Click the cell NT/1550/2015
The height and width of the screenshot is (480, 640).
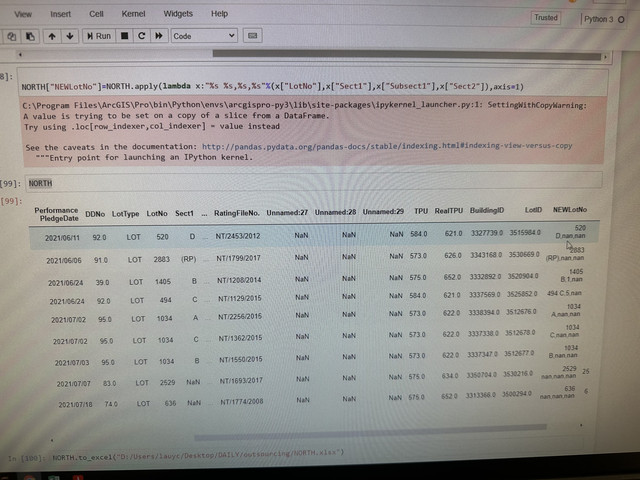(x=241, y=359)
